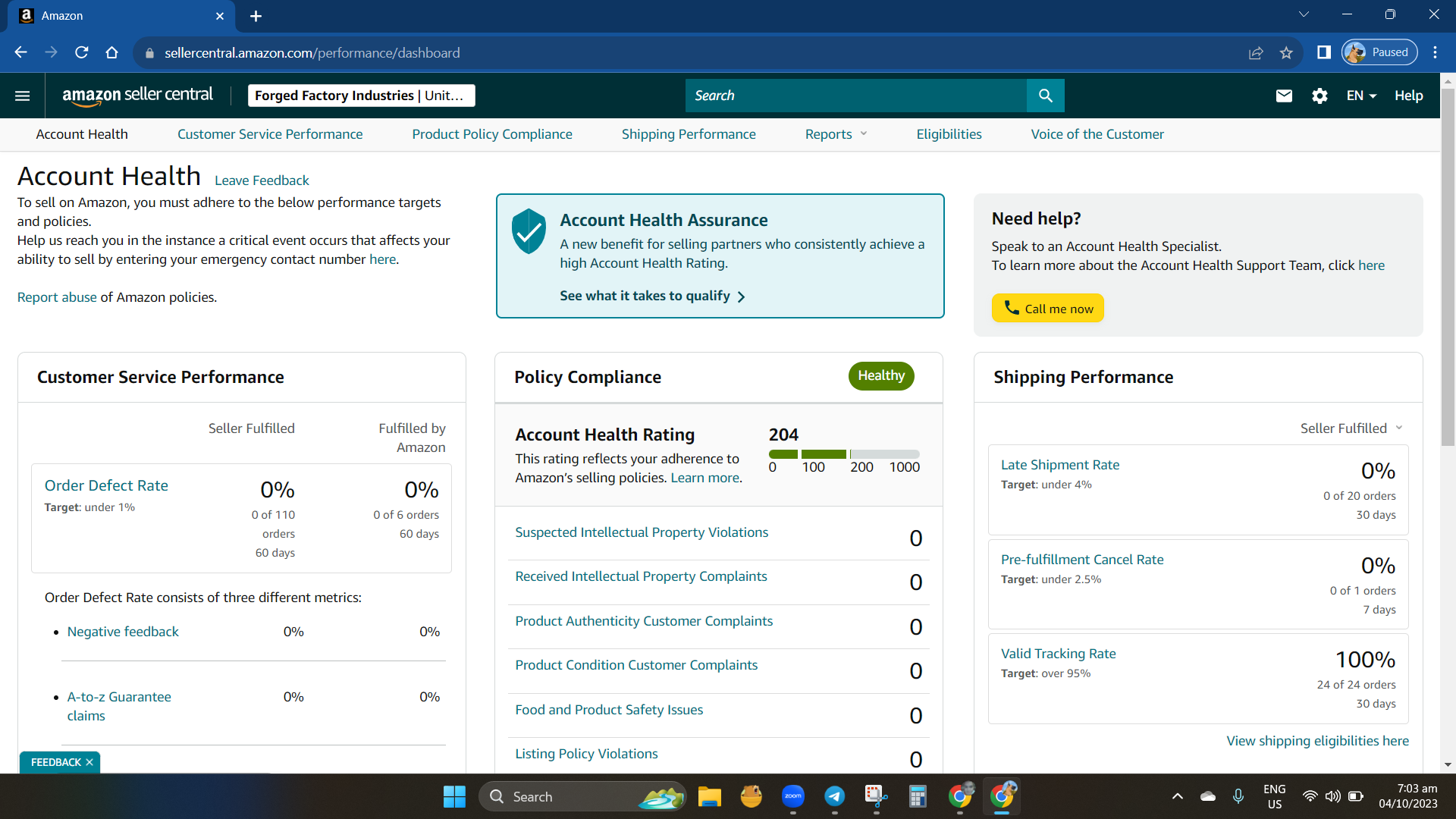The height and width of the screenshot is (819, 1456).
Task: Click the Late Shipment Rate link
Action: (1059, 465)
